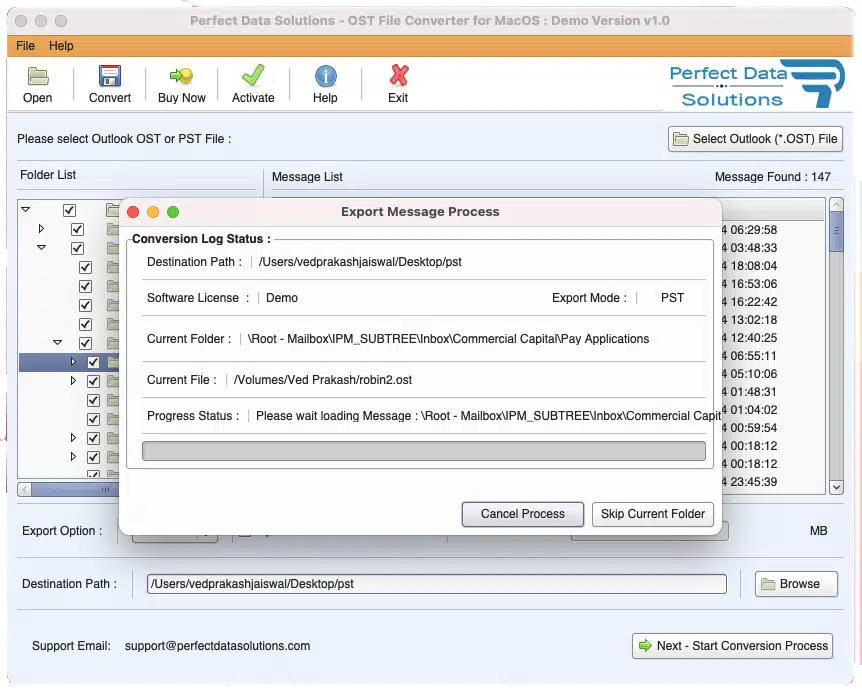Select the message row timed 13:02:18
Image resolution: width=862 pixels, height=689 pixels.
pyautogui.click(x=773, y=320)
